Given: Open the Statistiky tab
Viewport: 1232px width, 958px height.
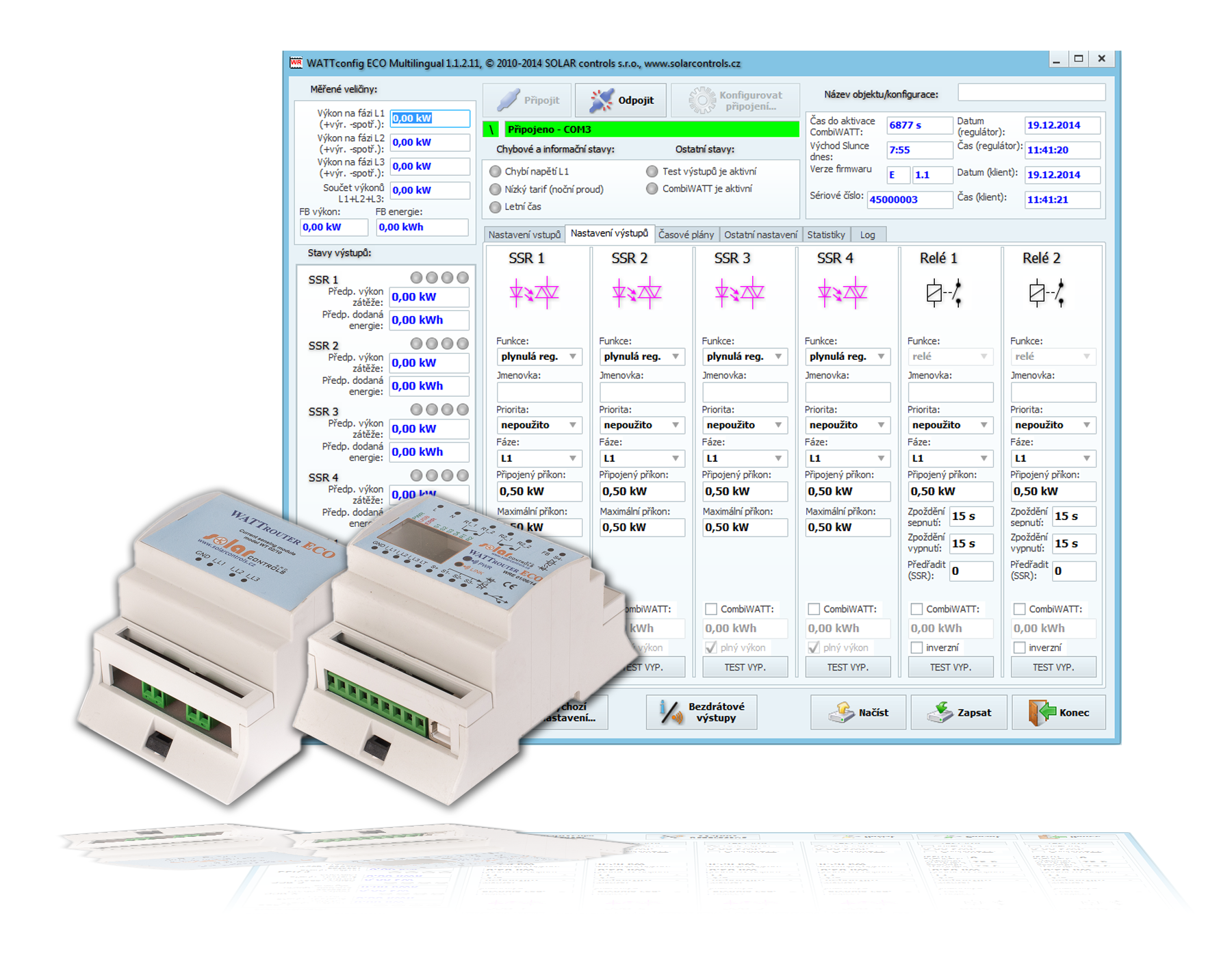Looking at the screenshot, I should (x=825, y=235).
